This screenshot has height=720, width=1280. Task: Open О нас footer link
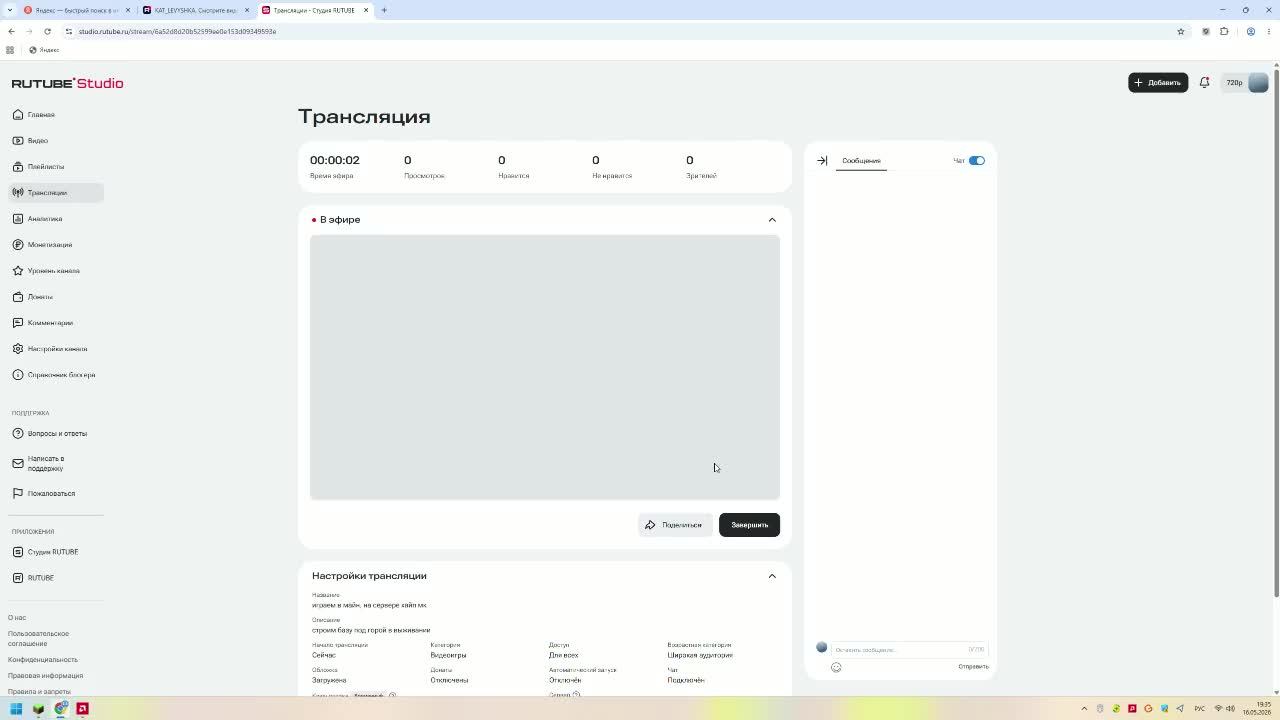17,617
